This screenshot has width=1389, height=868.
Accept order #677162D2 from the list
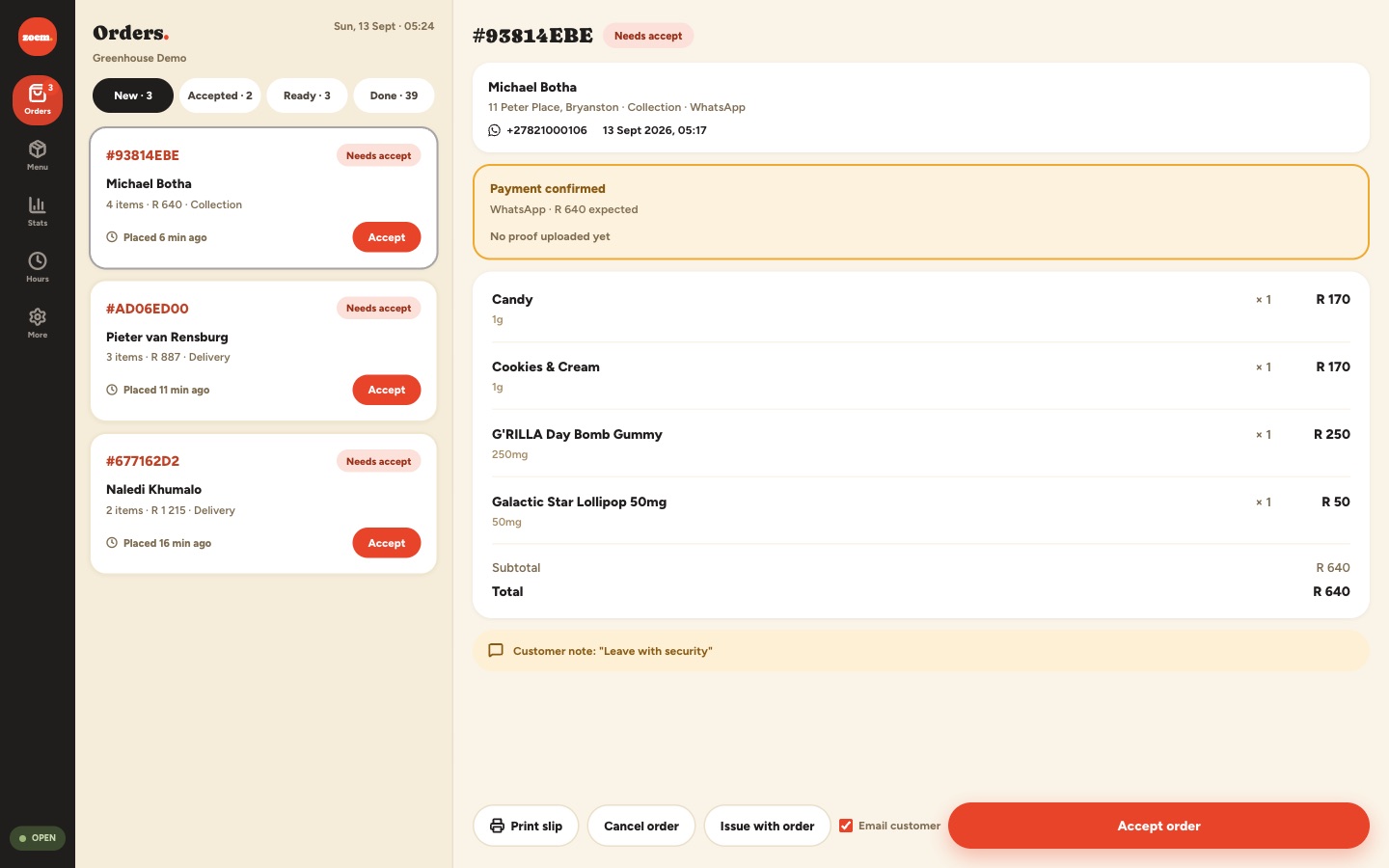(x=387, y=543)
